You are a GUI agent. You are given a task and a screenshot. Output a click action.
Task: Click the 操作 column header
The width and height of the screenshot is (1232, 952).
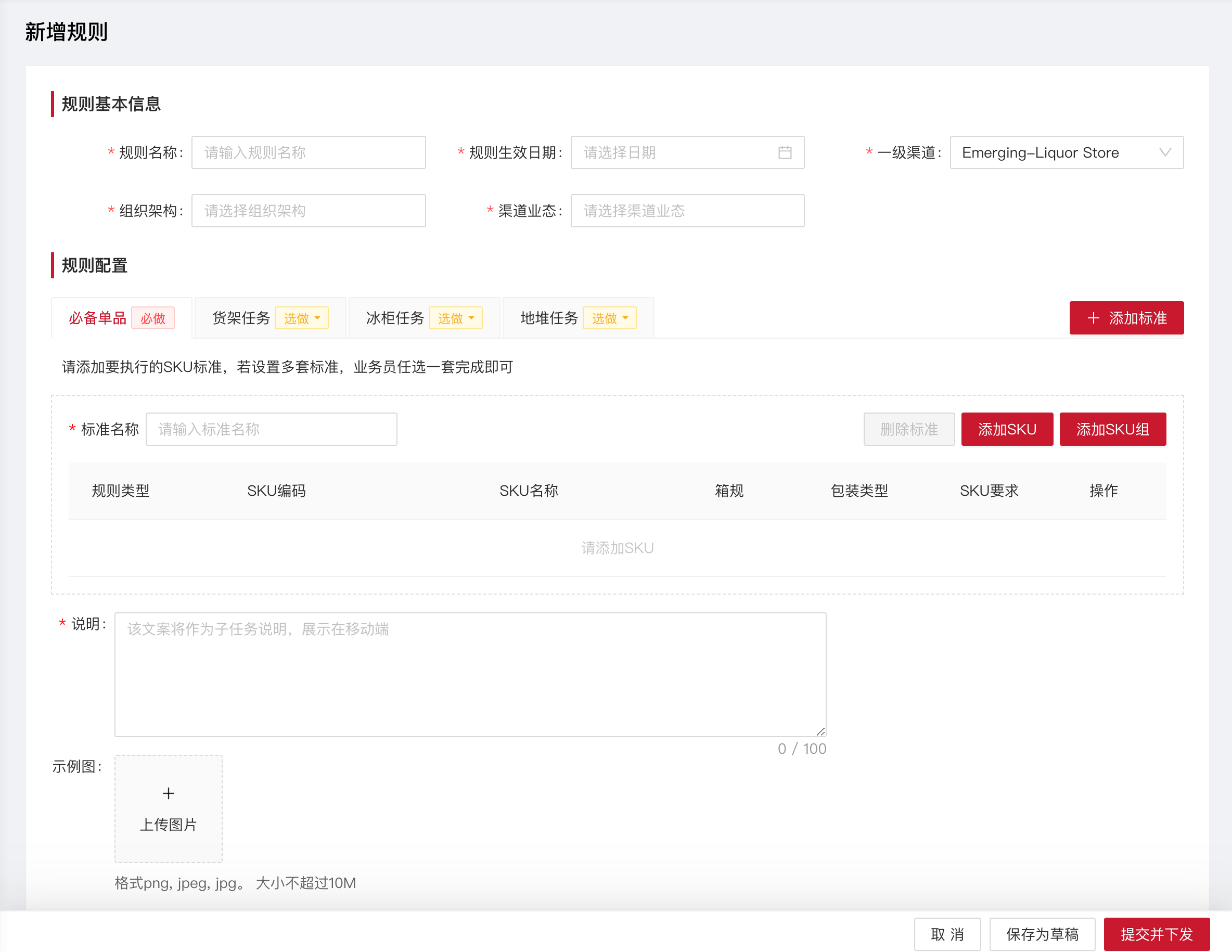click(1103, 491)
